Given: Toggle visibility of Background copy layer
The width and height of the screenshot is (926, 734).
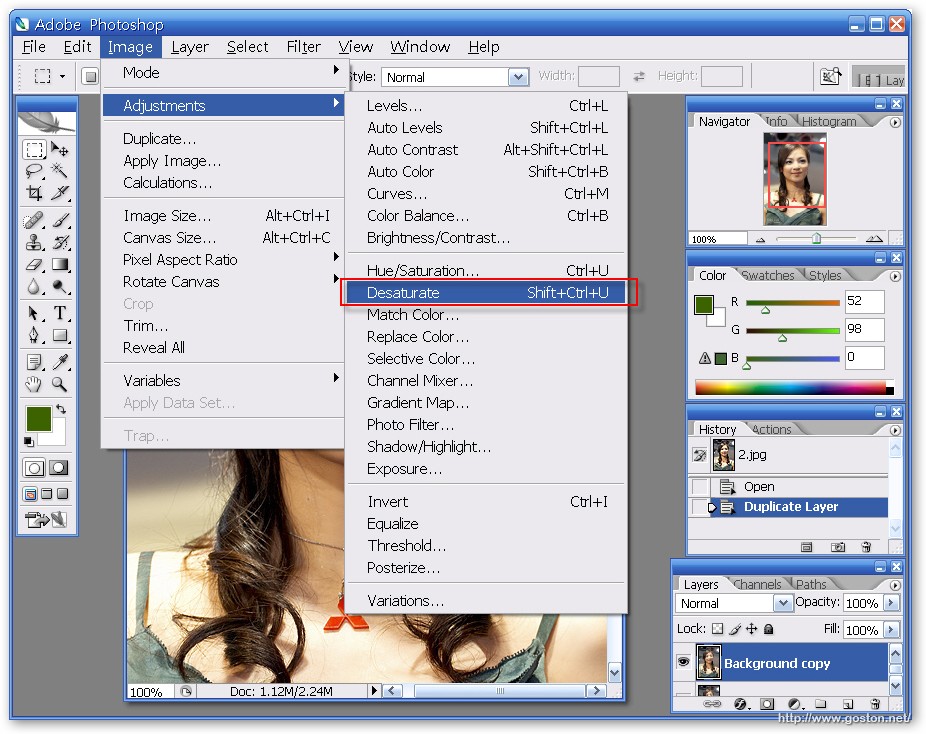Looking at the screenshot, I should click(683, 662).
